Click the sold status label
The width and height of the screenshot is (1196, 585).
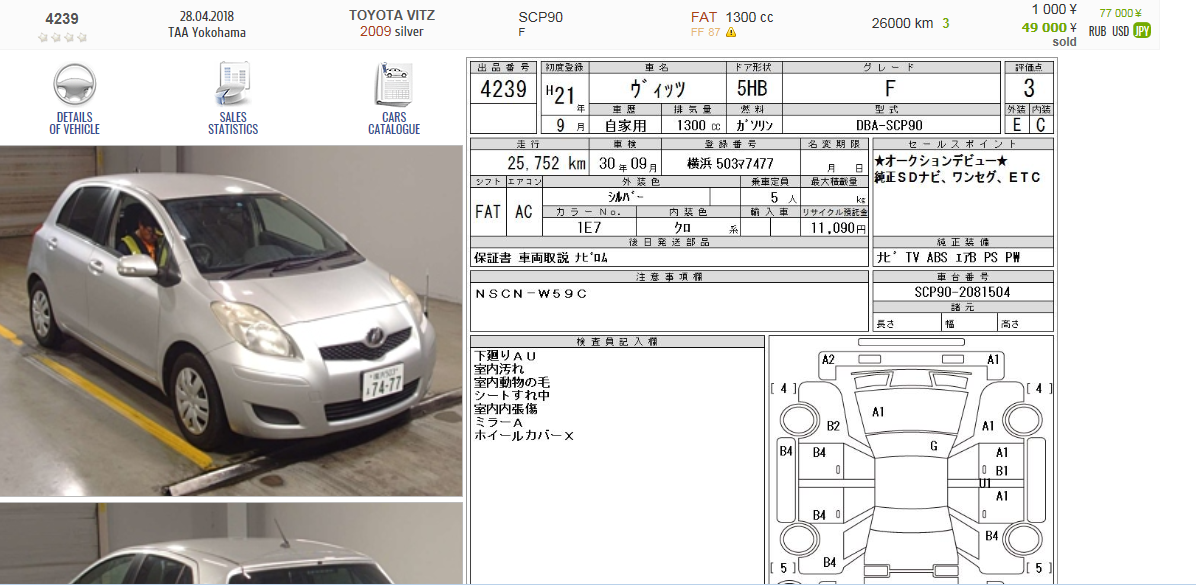point(1064,42)
